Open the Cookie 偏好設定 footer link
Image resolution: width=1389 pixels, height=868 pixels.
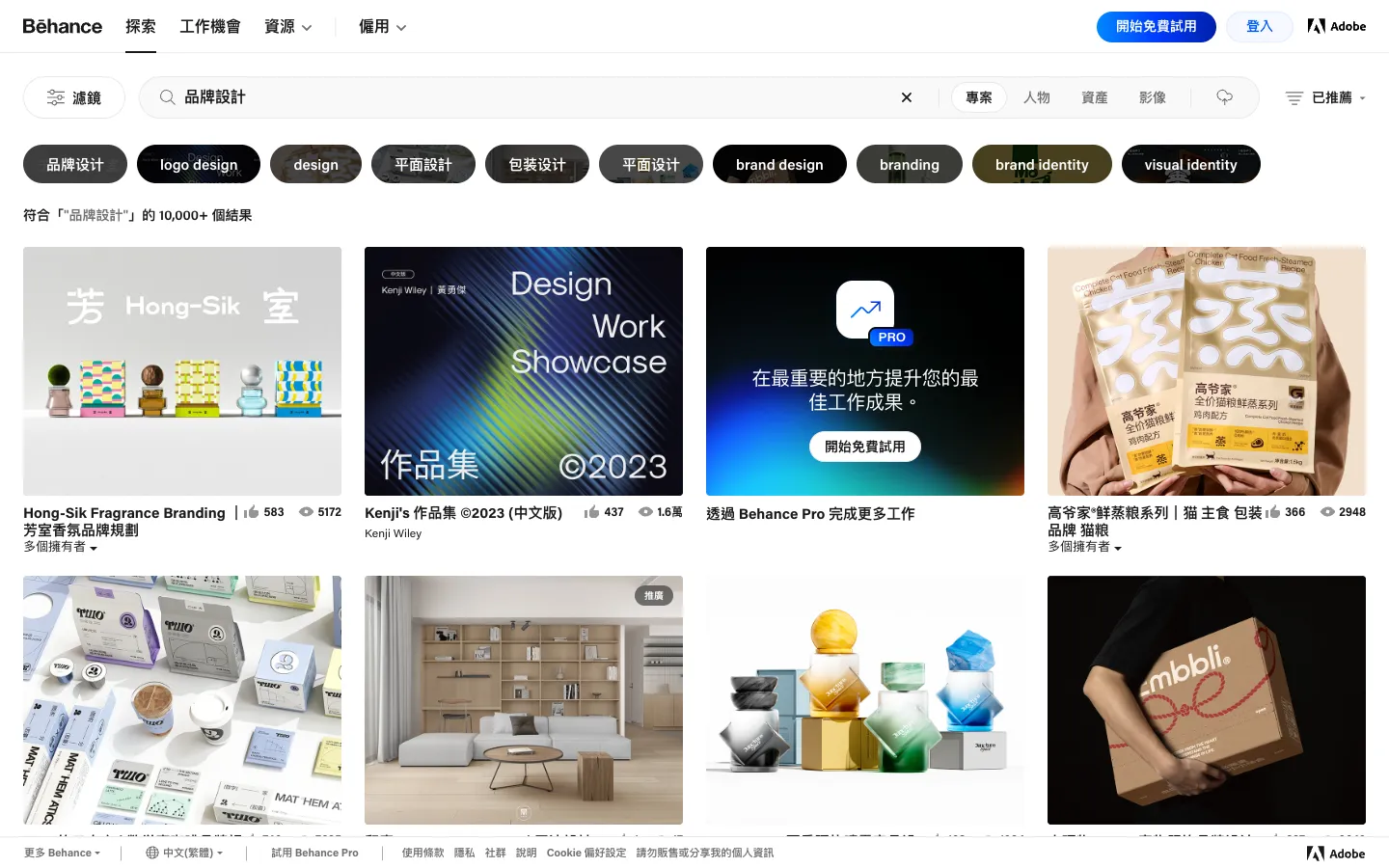[586, 853]
